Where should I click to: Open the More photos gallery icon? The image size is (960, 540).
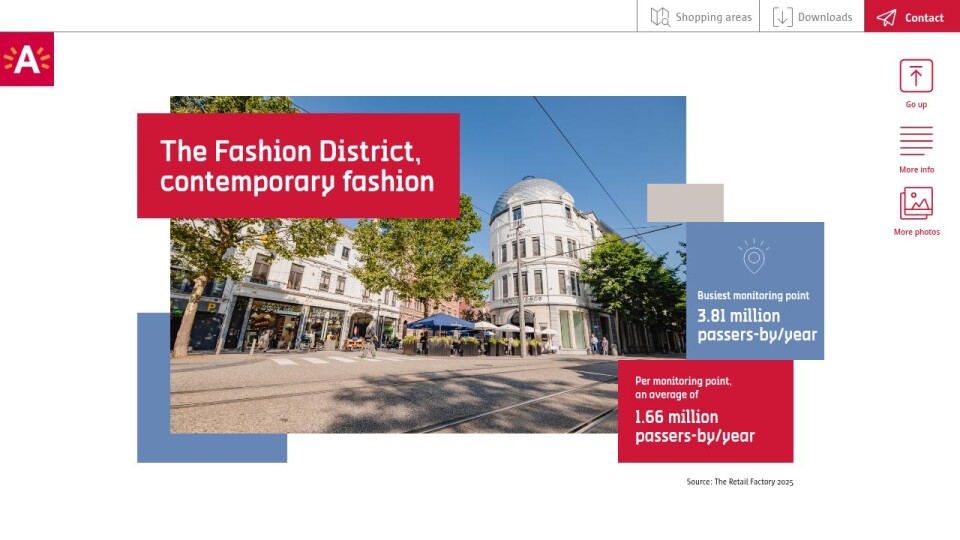(x=916, y=203)
